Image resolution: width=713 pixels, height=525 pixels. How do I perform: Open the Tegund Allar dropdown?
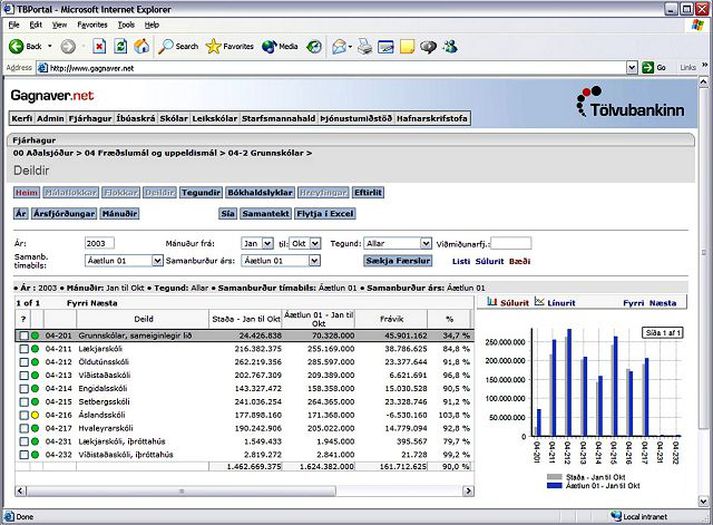[x=425, y=244]
